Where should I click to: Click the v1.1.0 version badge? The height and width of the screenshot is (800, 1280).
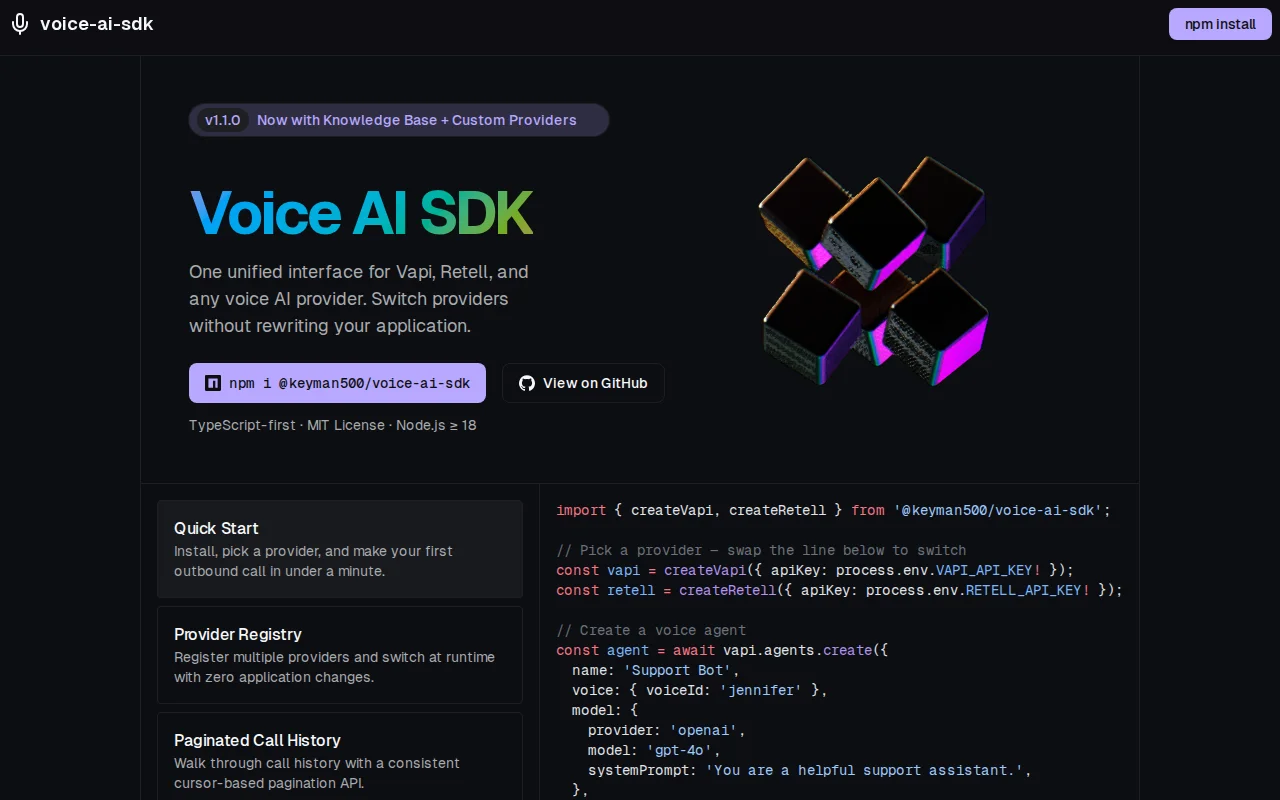223,120
